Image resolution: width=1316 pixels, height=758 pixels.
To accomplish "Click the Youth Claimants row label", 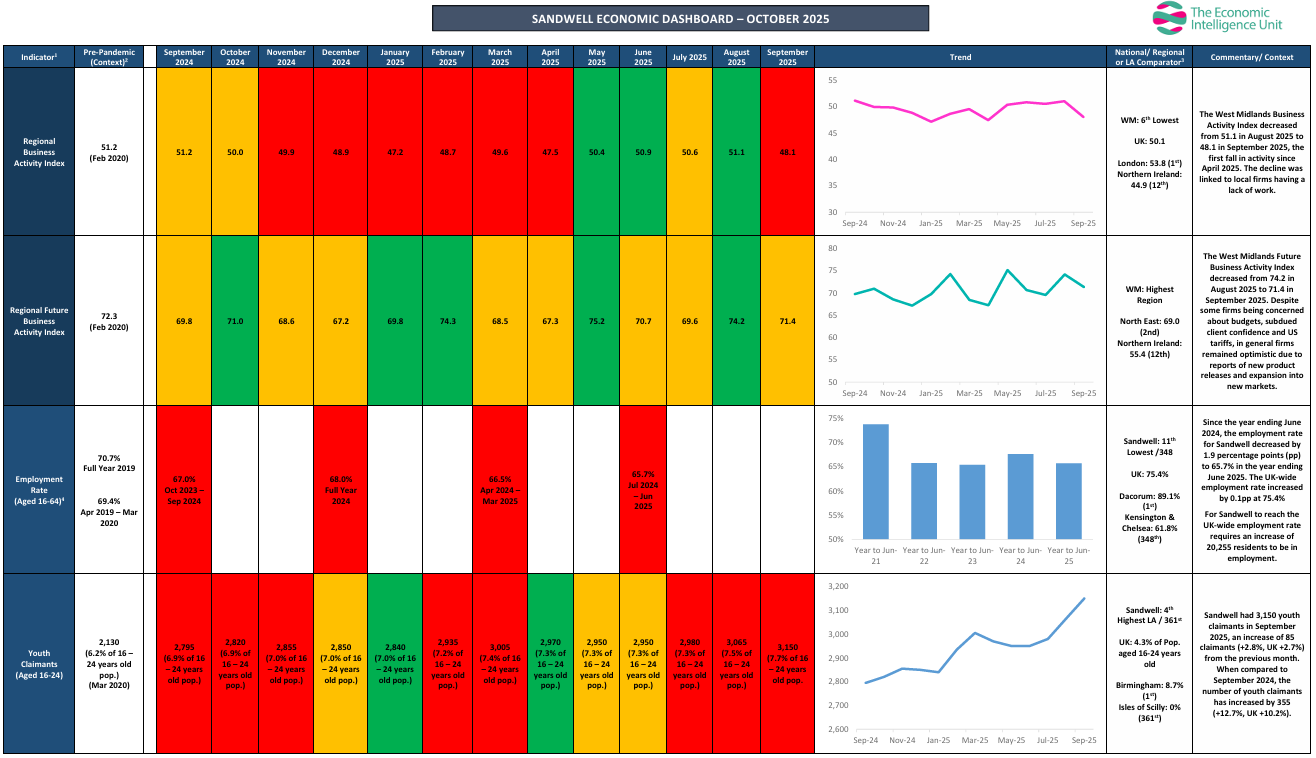I will click(38, 663).
